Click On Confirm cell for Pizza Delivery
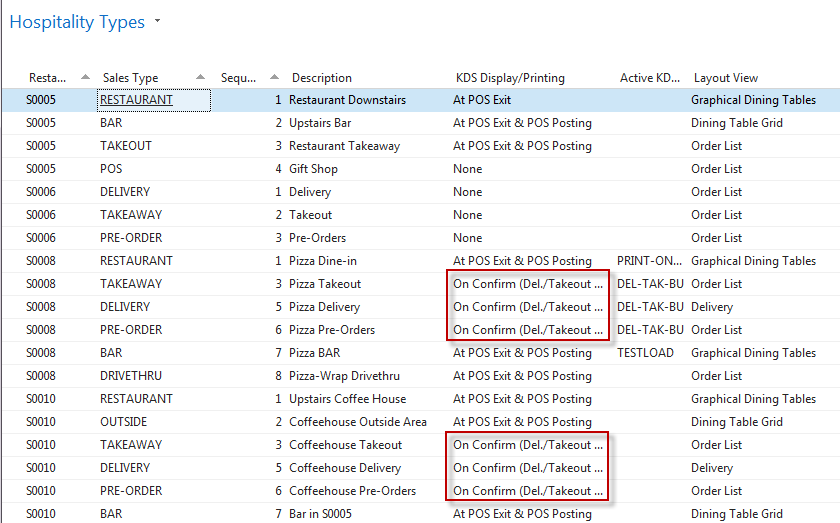The height and width of the screenshot is (523, 840). point(527,307)
